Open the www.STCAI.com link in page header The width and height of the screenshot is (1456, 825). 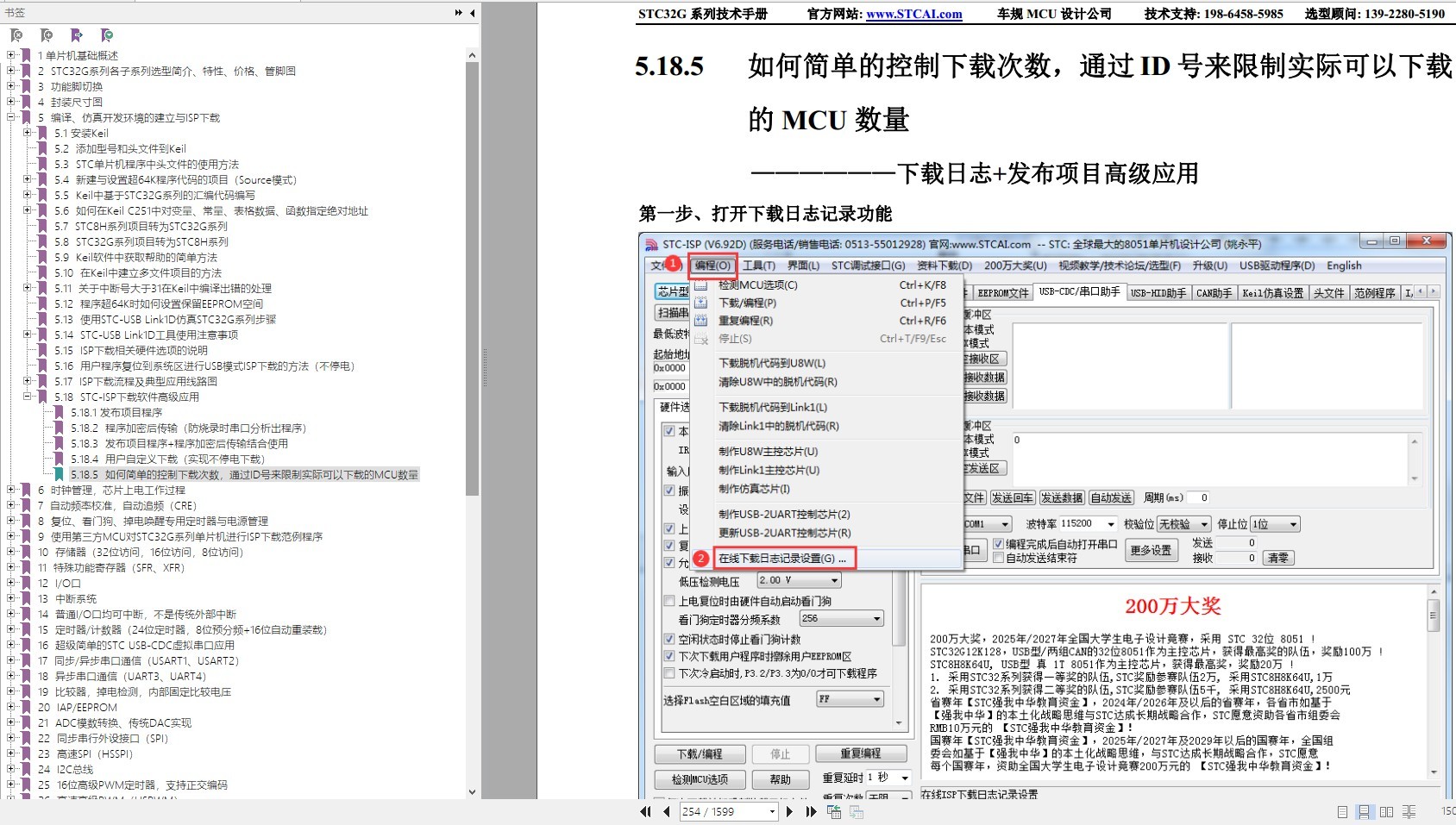tap(913, 14)
